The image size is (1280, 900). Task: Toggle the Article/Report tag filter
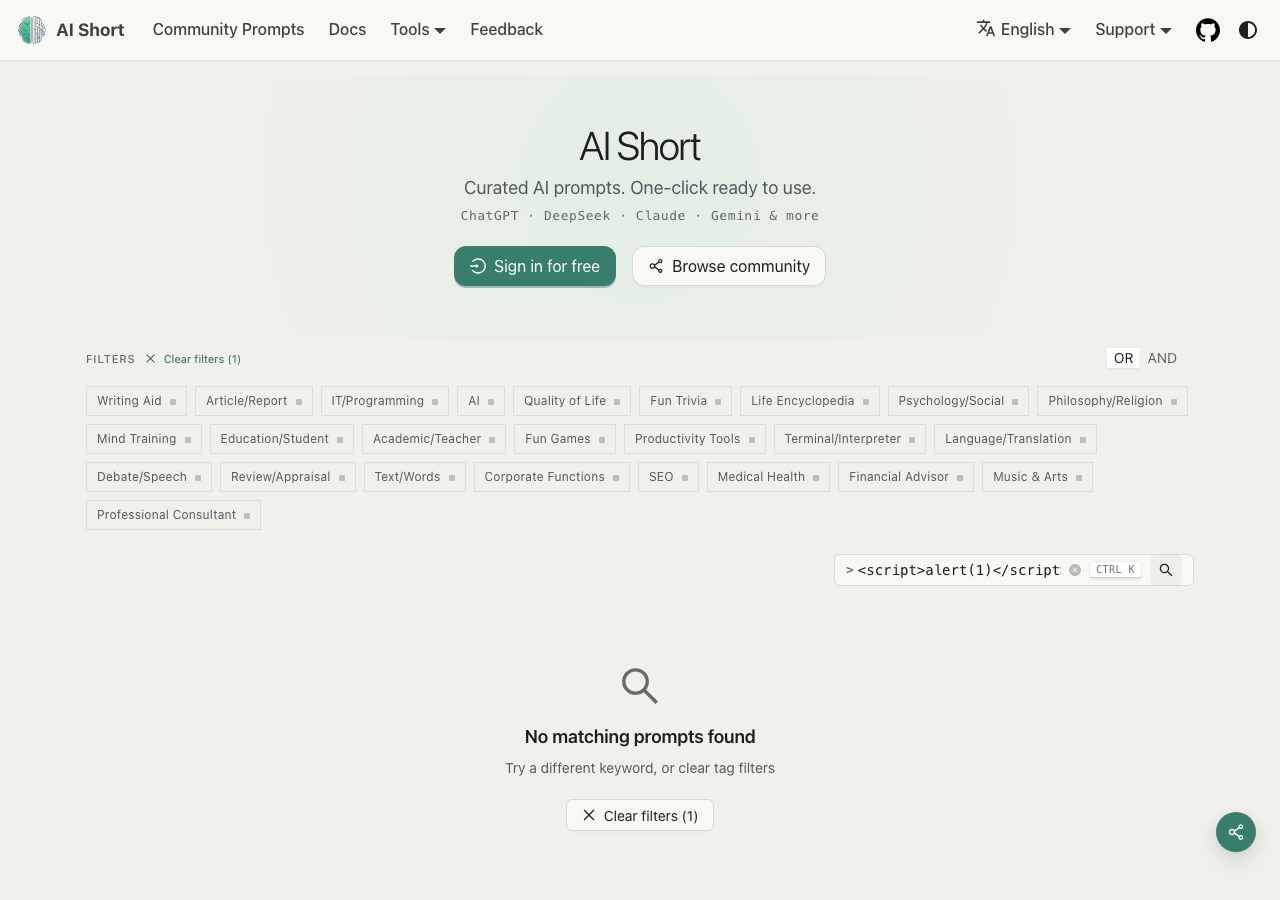click(254, 401)
